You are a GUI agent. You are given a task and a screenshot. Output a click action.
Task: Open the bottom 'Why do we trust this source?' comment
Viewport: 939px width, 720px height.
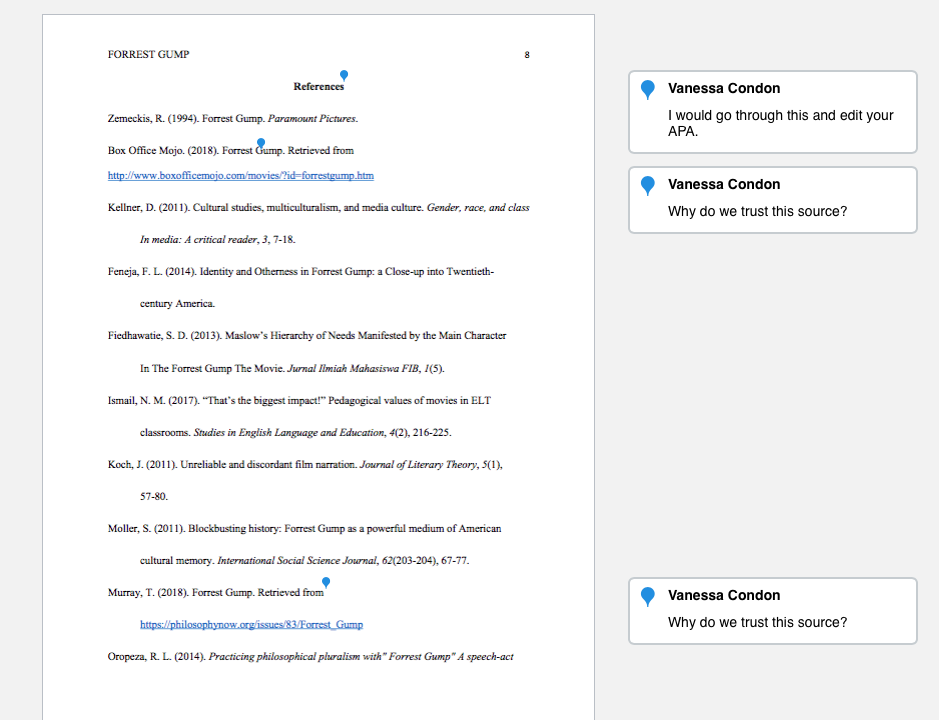point(773,611)
